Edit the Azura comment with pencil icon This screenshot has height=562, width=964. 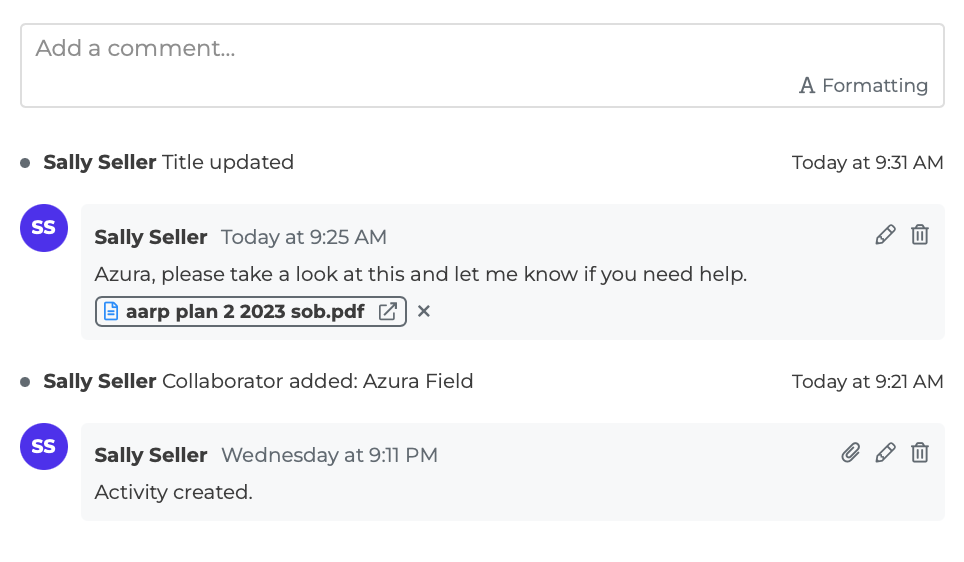click(885, 235)
